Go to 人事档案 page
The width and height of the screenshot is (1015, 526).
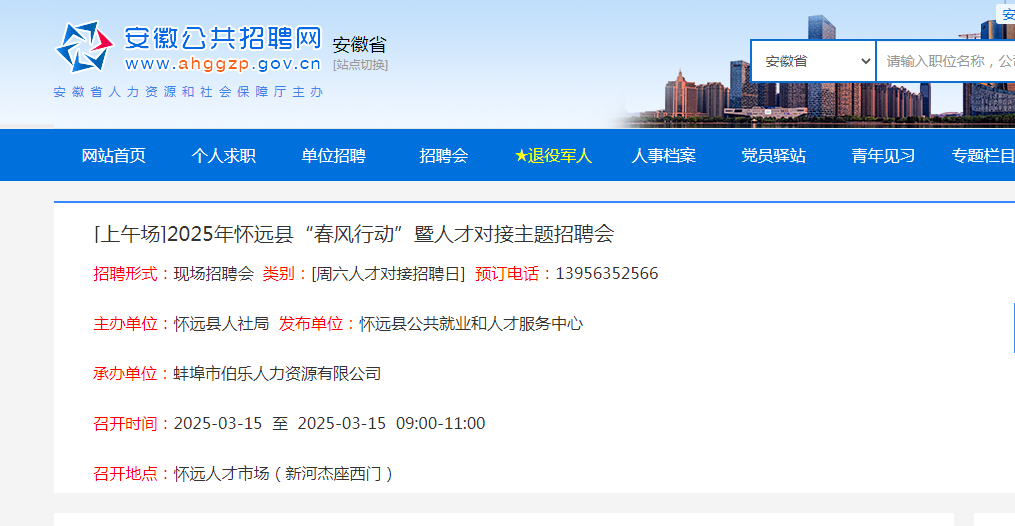664,156
